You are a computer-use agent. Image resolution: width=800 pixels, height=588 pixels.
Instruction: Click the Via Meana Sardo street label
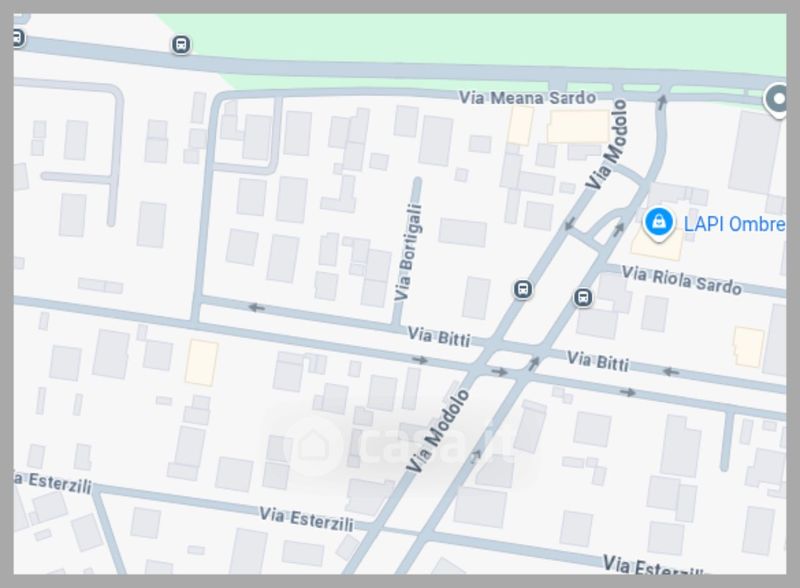(527, 97)
